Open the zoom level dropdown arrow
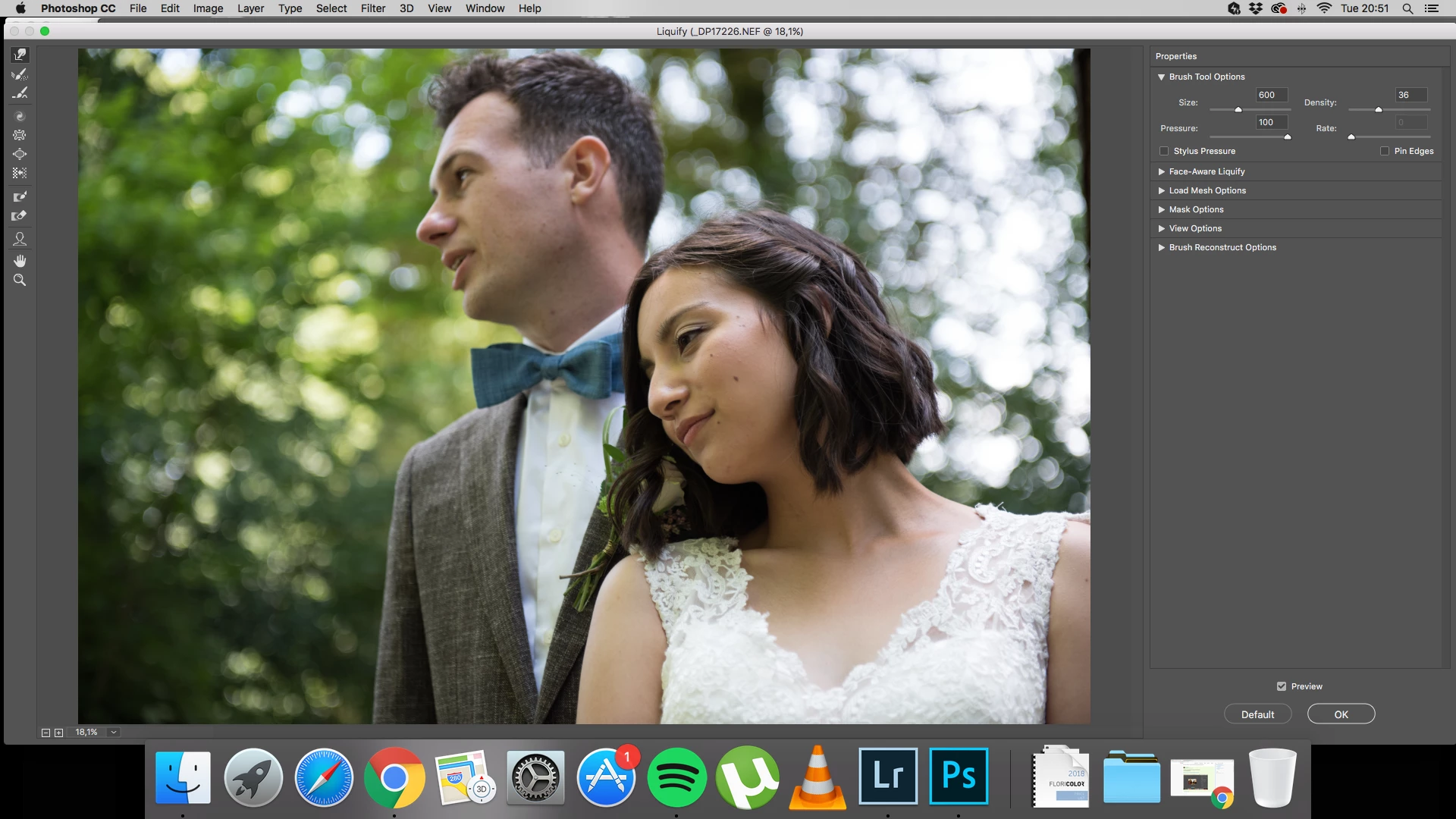This screenshot has width=1456, height=819. coord(114,732)
